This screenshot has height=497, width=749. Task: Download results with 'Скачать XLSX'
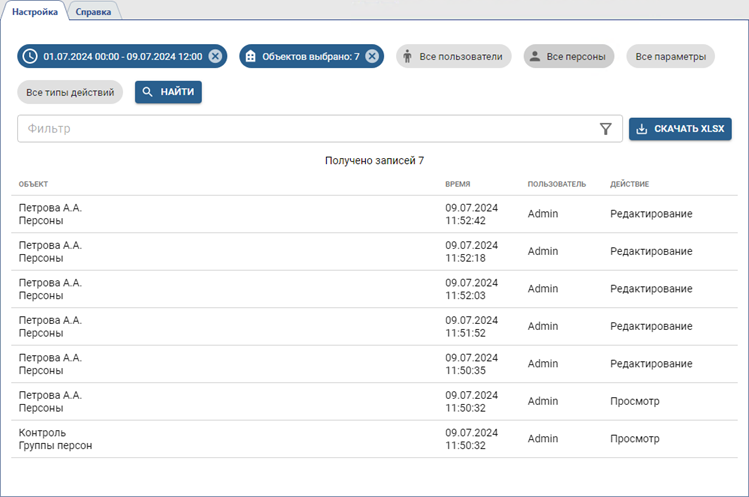tap(680, 129)
